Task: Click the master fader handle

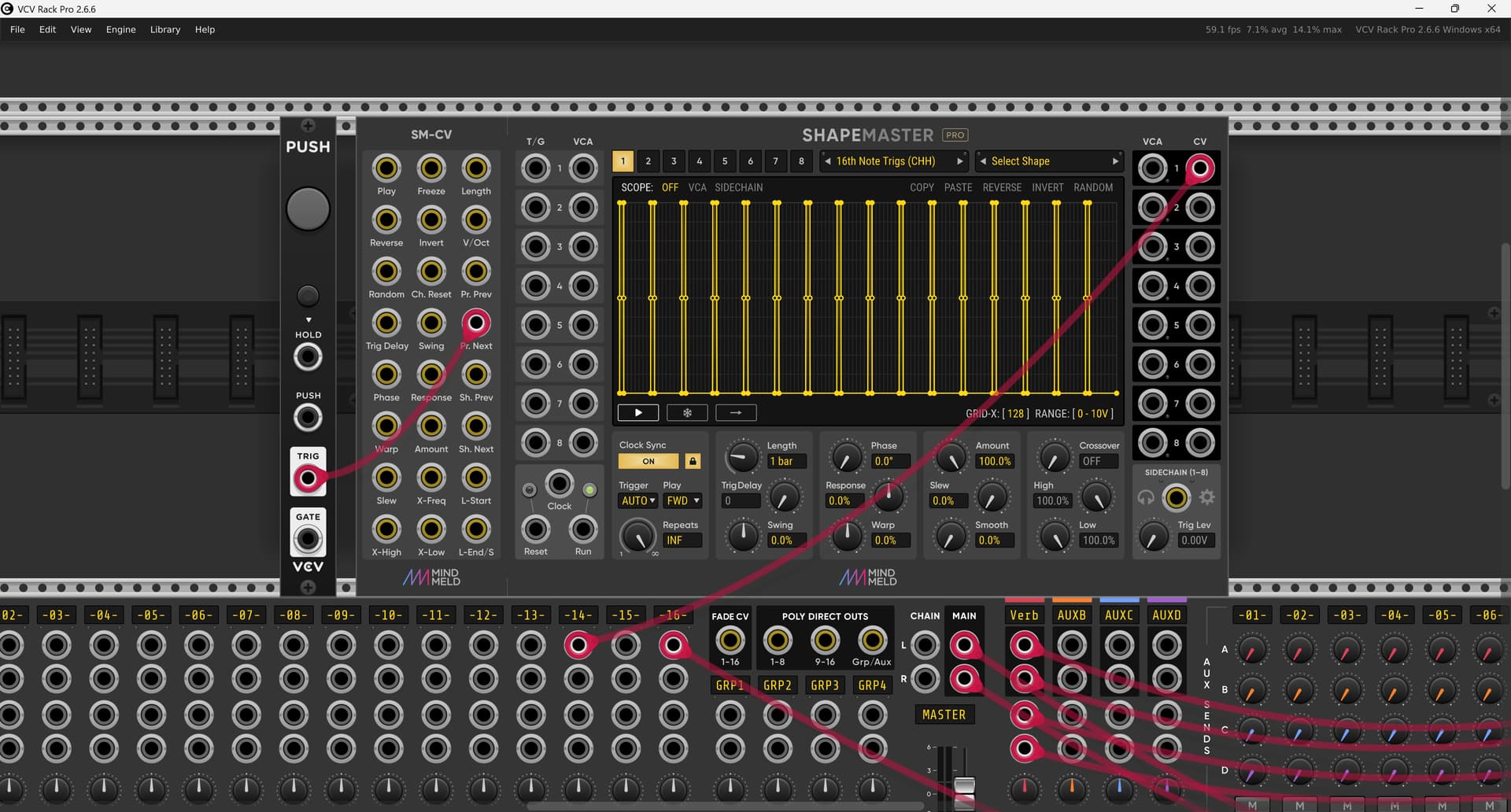Action: click(x=964, y=786)
